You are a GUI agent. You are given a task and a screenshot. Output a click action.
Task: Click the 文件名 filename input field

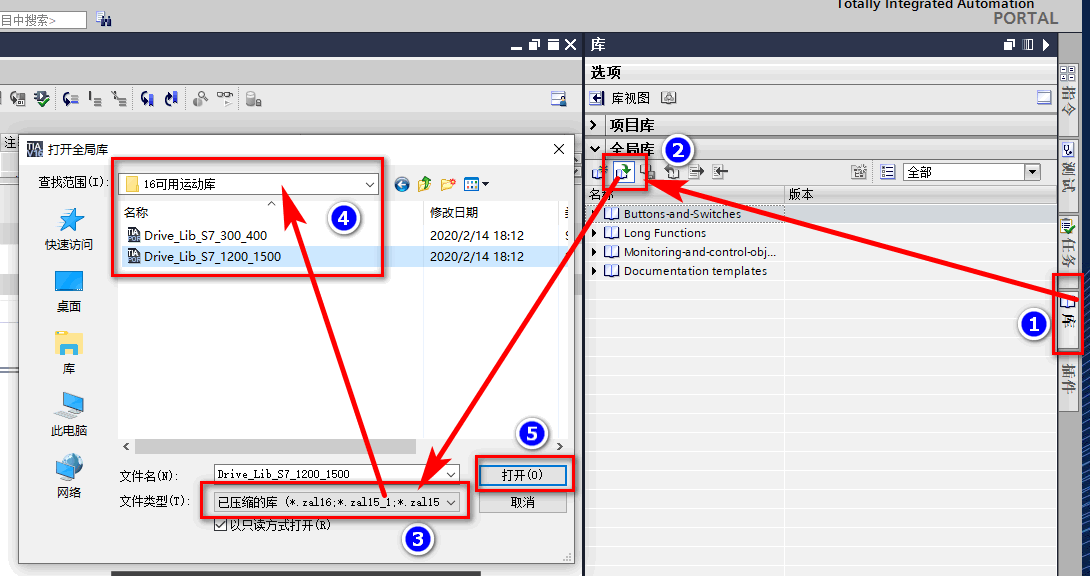pyautogui.click(x=329, y=474)
